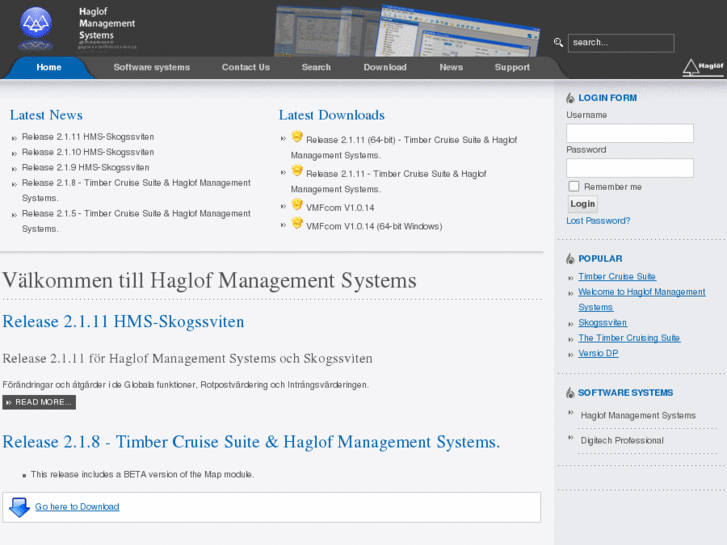Select Digitech Professional in Software Systems
The image size is (727, 545).
coord(622,441)
